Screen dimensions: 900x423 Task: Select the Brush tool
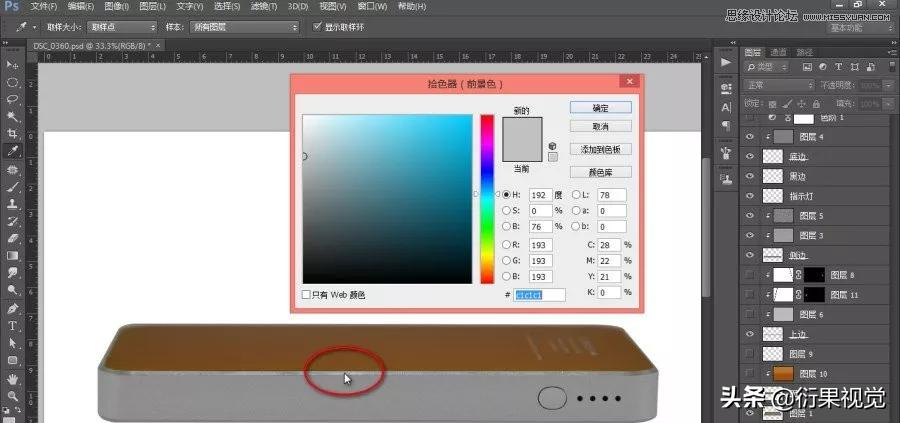[12, 187]
